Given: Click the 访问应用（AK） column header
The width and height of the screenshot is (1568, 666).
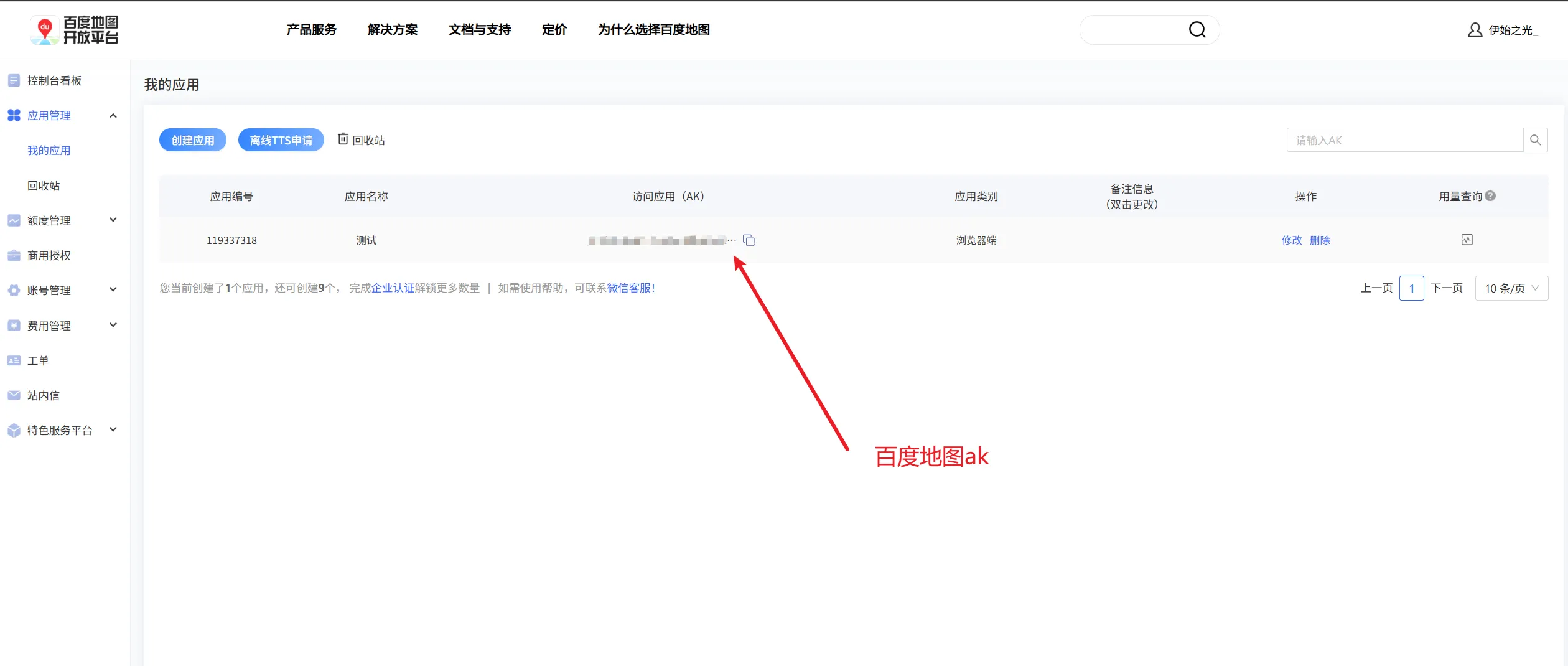Looking at the screenshot, I should coord(668,196).
